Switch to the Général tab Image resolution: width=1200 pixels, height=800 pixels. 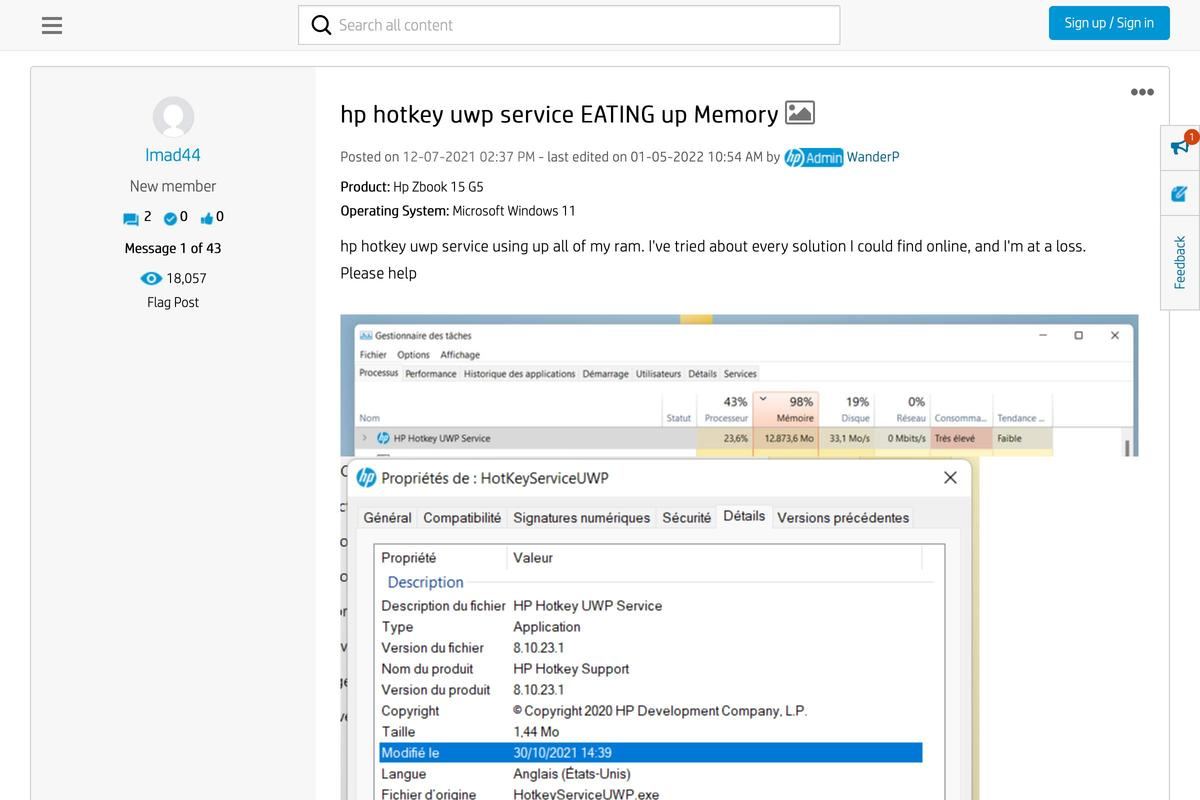click(x=387, y=518)
